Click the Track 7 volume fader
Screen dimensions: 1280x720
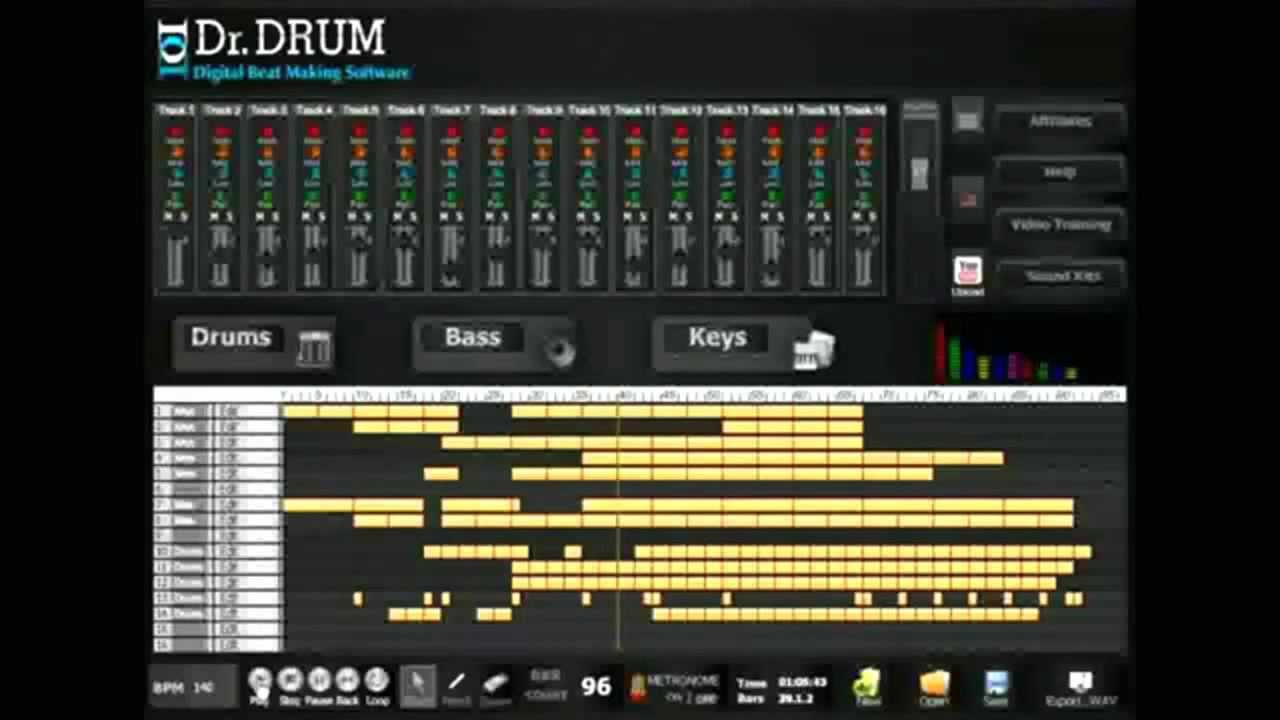tap(451, 258)
